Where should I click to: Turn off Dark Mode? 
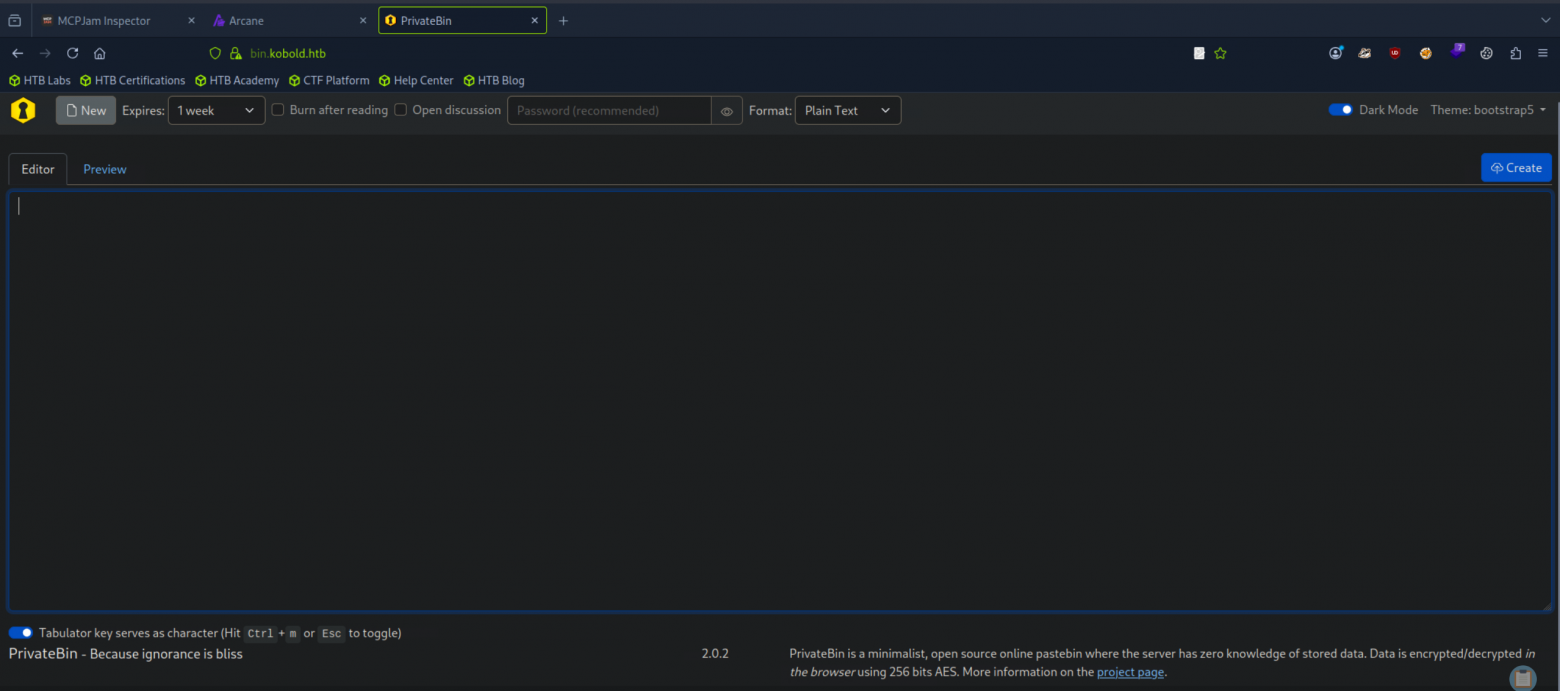point(1339,109)
